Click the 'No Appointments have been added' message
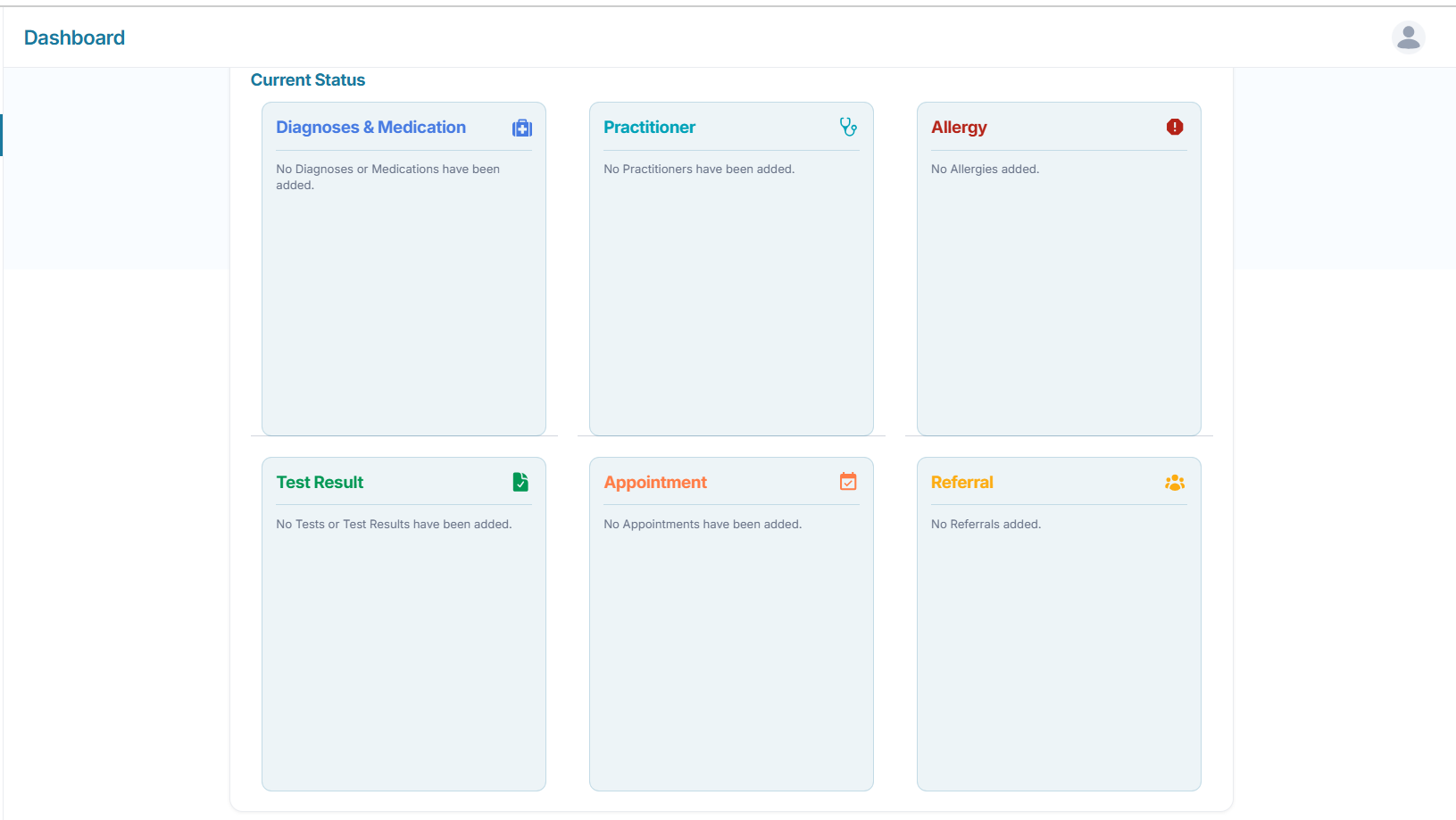The image size is (1456, 820). (703, 525)
